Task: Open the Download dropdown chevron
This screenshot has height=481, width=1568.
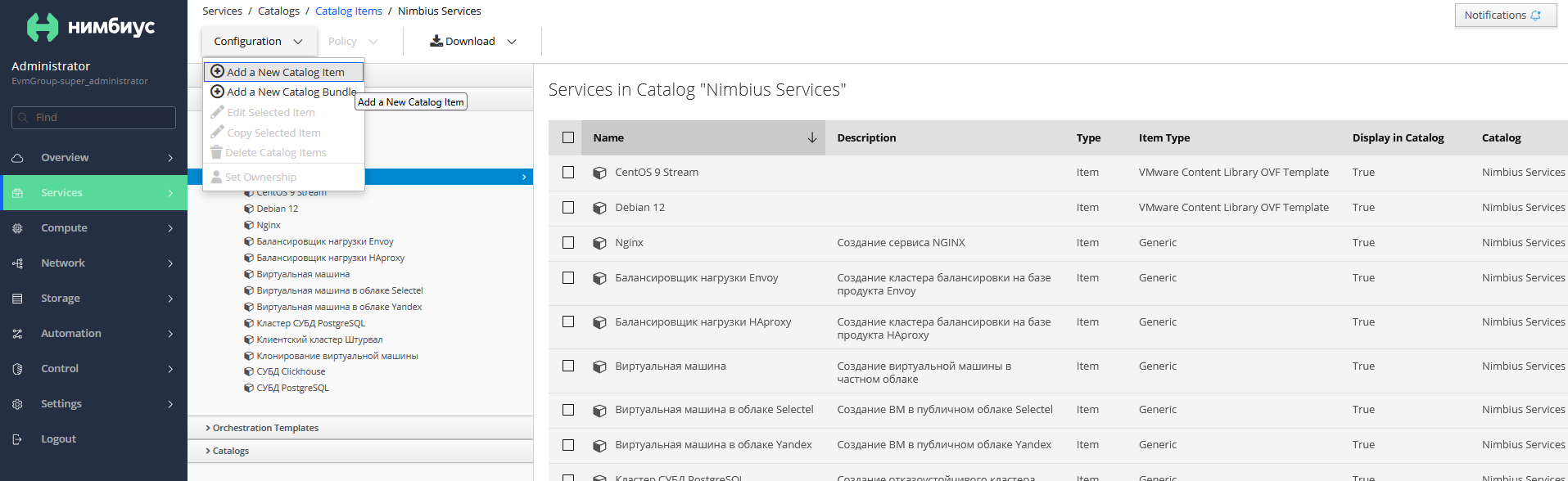Action: coord(512,42)
